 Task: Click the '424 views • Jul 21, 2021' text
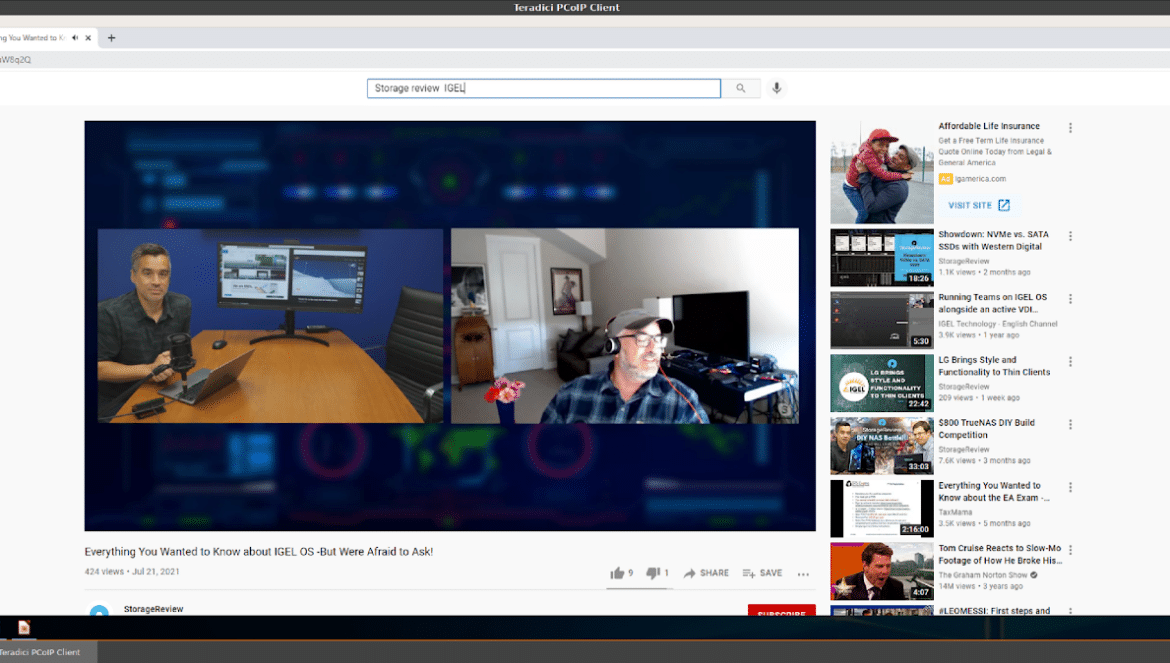[131, 571]
